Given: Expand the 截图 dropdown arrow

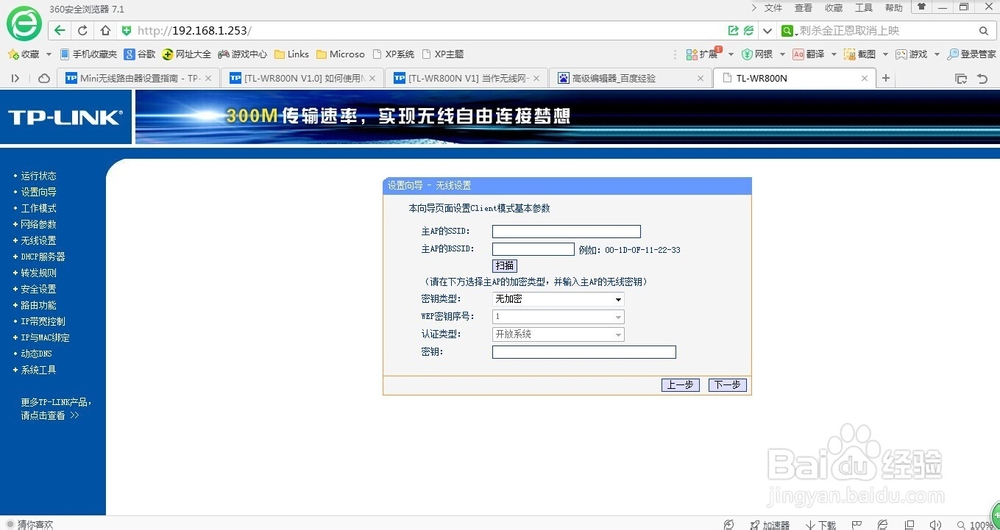Looking at the screenshot, I should tap(885, 54).
